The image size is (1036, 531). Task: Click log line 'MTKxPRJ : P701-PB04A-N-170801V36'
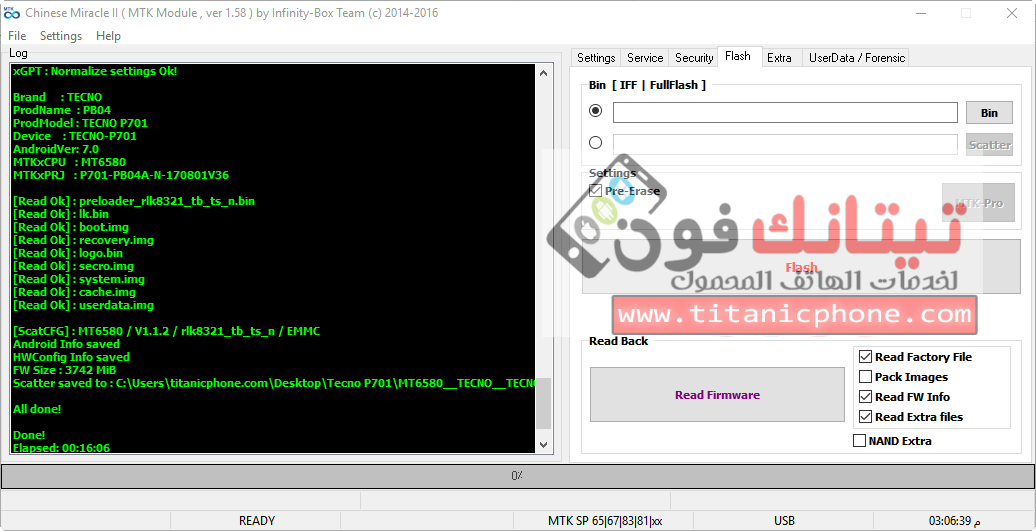pyautogui.click(x=121, y=175)
